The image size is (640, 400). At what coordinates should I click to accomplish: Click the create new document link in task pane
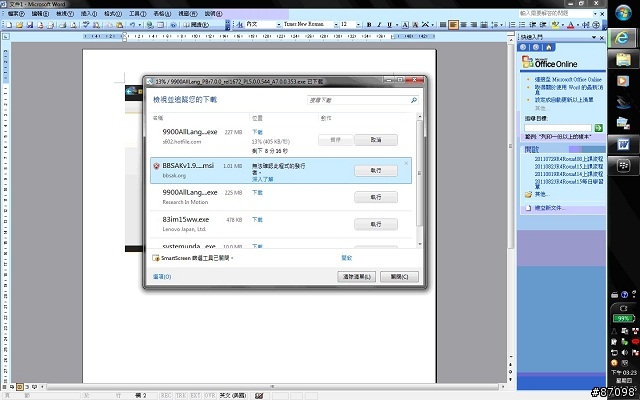550,208
